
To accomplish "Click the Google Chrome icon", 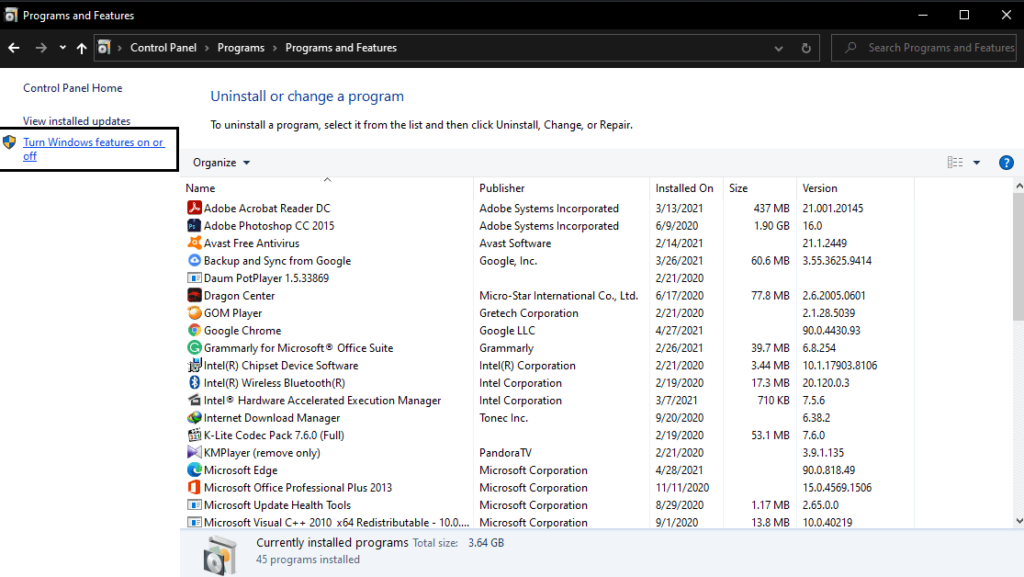I will pyautogui.click(x=194, y=330).
